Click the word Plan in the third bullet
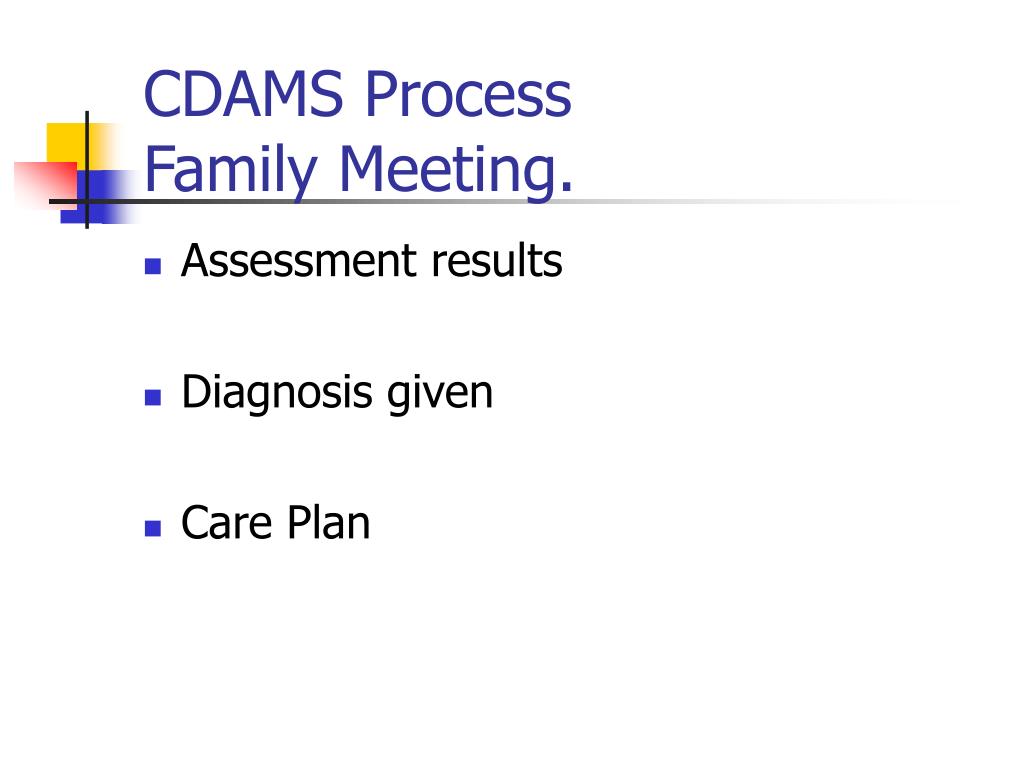Image resolution: width=1024 pixels, height=768 pixels. tap(329, 523)
